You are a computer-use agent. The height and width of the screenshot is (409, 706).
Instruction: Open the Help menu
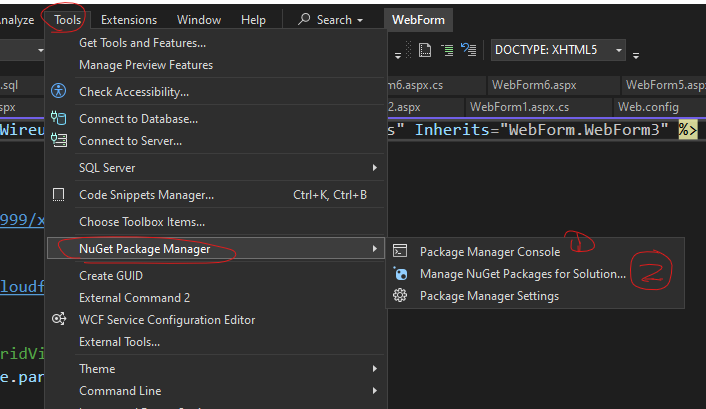(x=253, y=20)
